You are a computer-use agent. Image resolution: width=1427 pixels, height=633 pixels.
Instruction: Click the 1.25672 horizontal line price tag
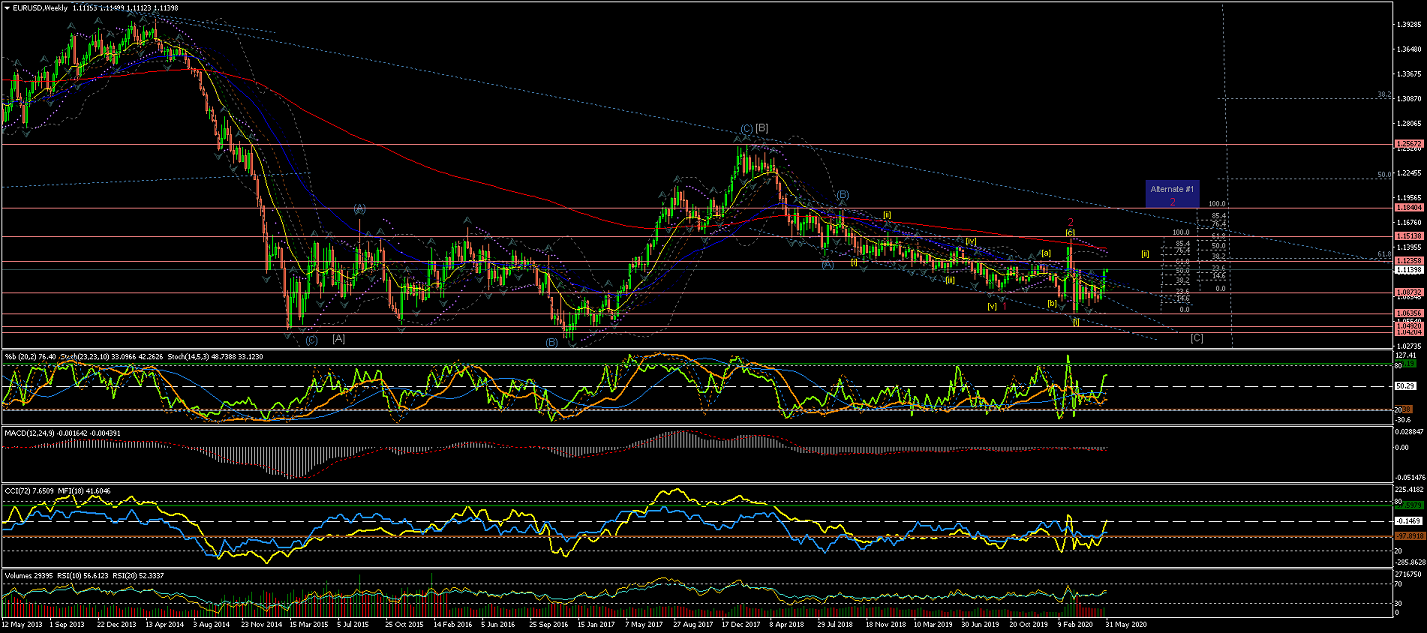1408,145
